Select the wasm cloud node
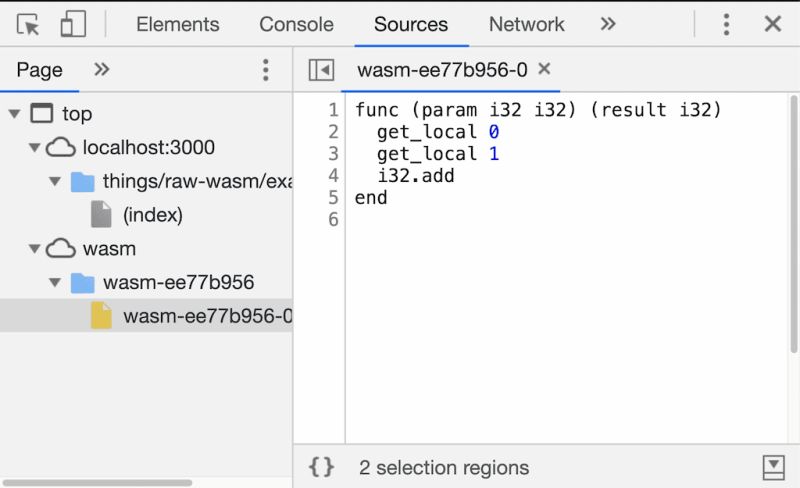The height and width of the screenshot is (488, 800). [x=109, y=249]
